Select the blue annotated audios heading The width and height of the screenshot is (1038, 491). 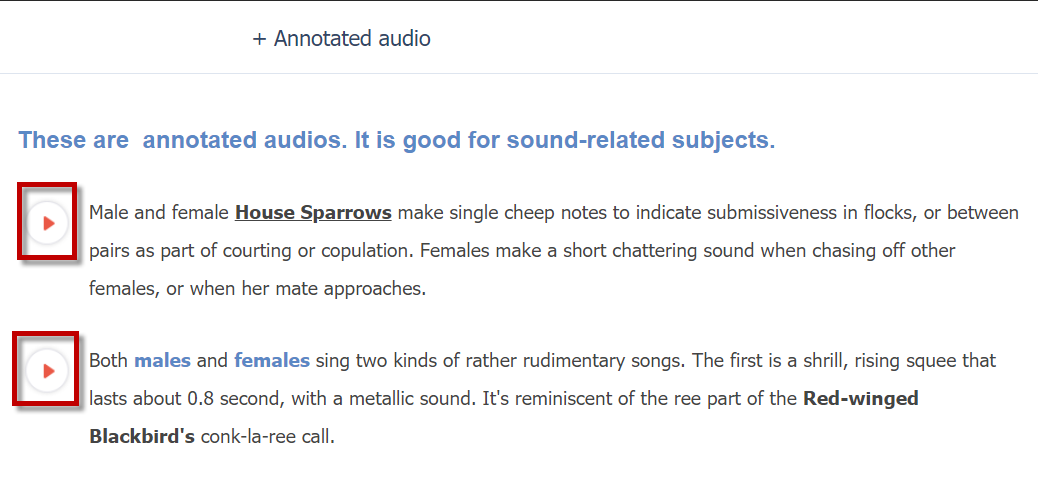397,140
